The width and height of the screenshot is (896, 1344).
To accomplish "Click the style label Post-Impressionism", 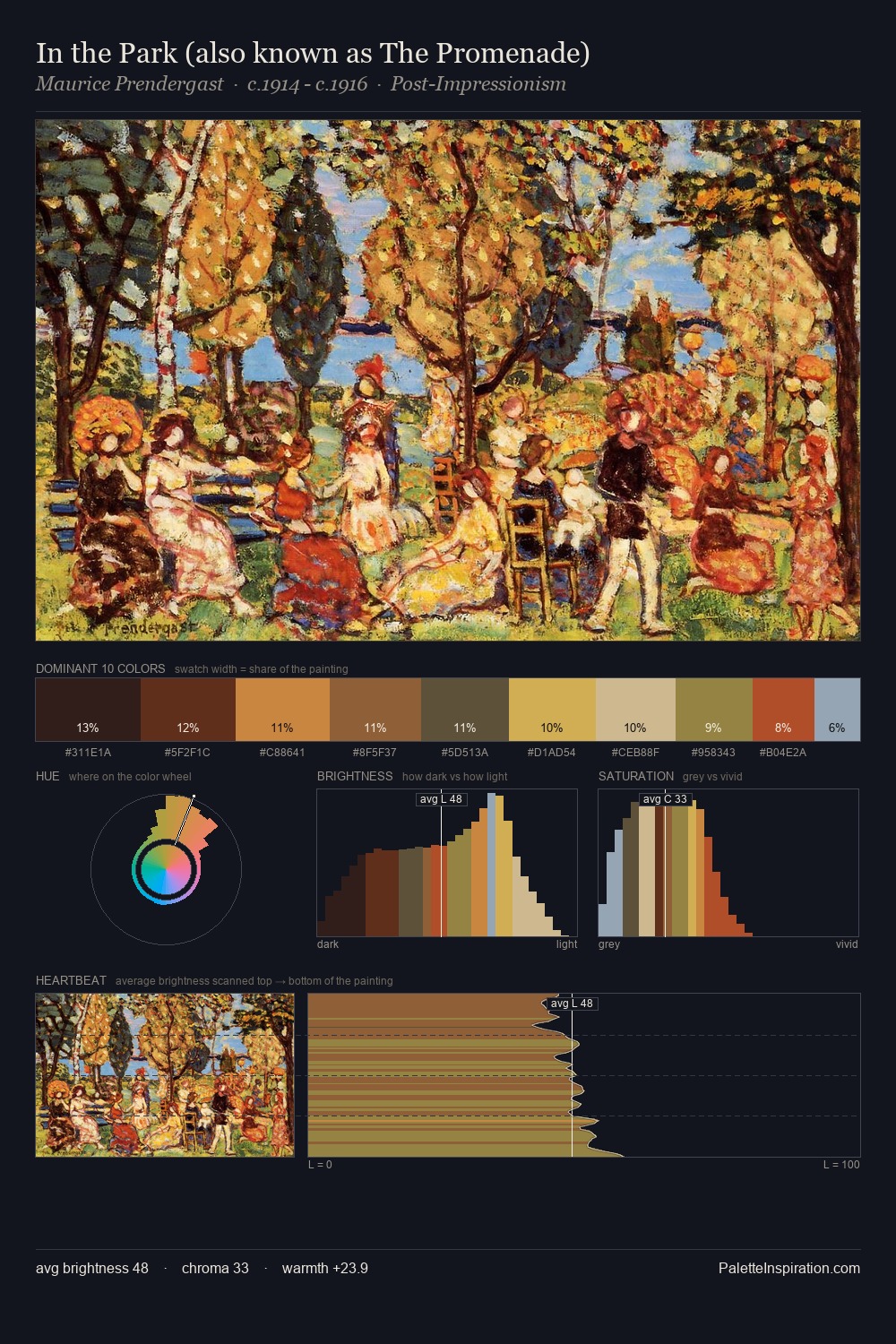I will tap(478, 84).
